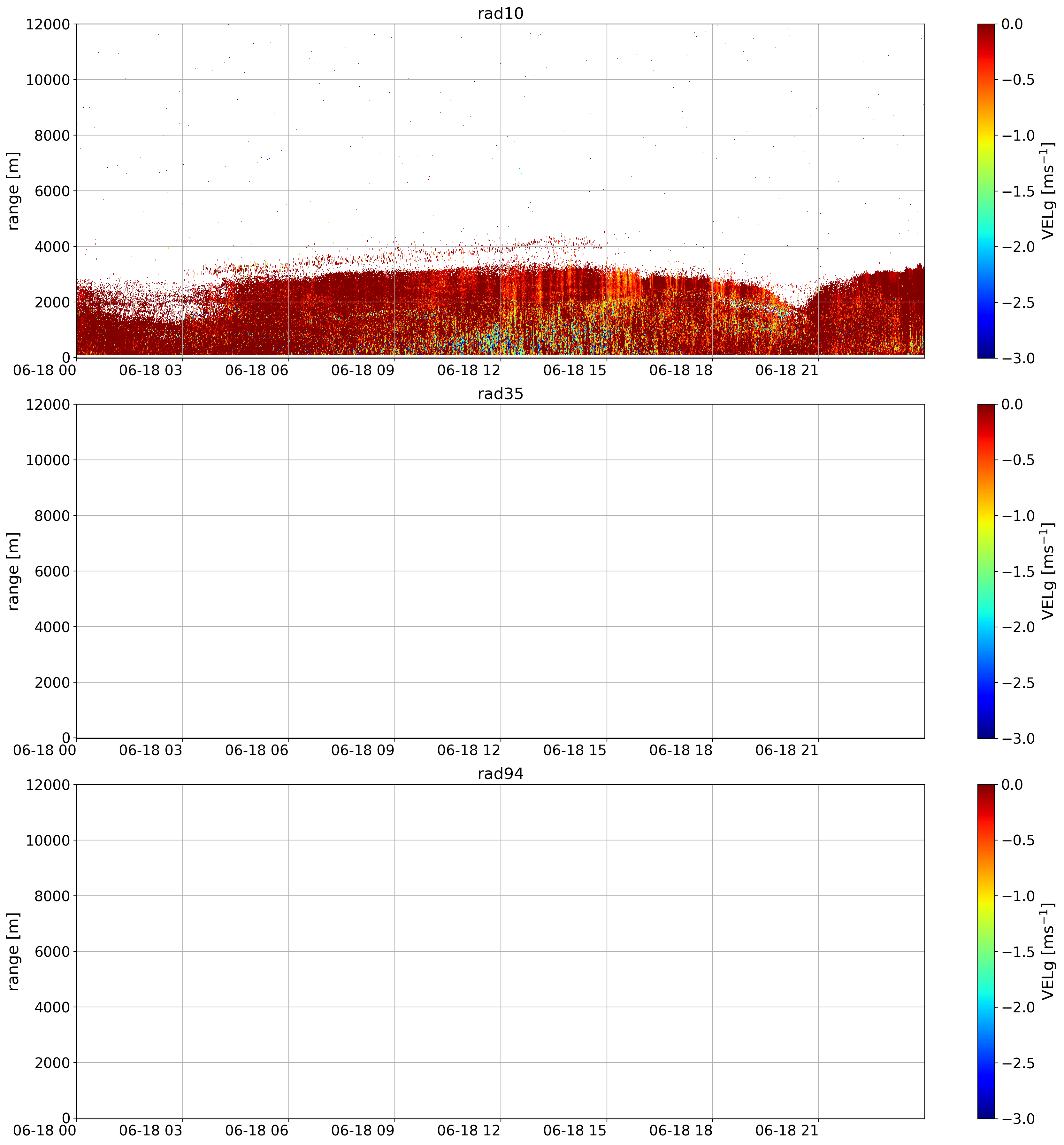Select the rad10 "range [m]" axis label
The height and width of the screenshot is (1145, 1064).
click(x=14, y=191)
